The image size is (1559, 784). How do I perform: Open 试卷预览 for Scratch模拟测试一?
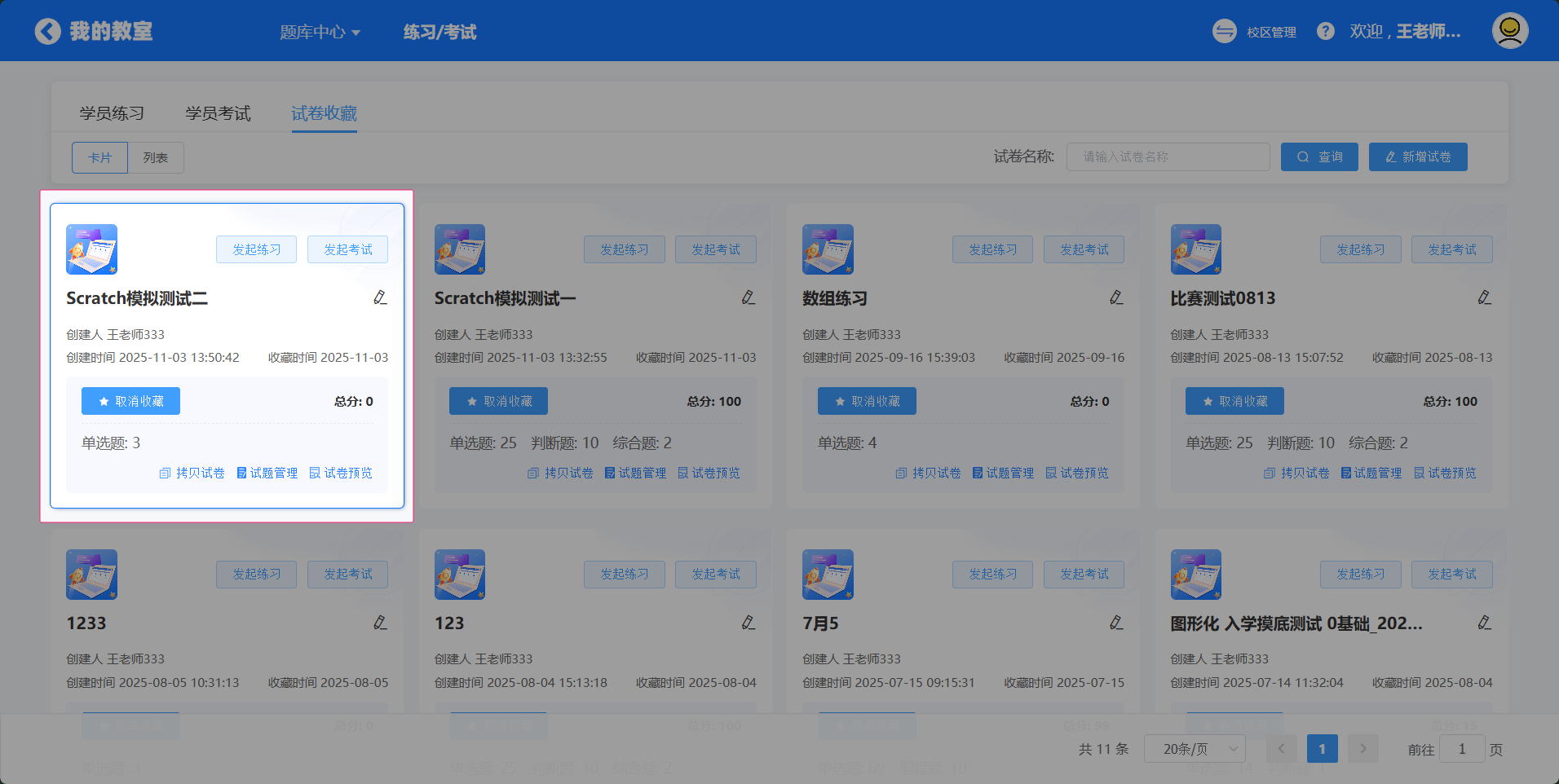click(709, 473)
